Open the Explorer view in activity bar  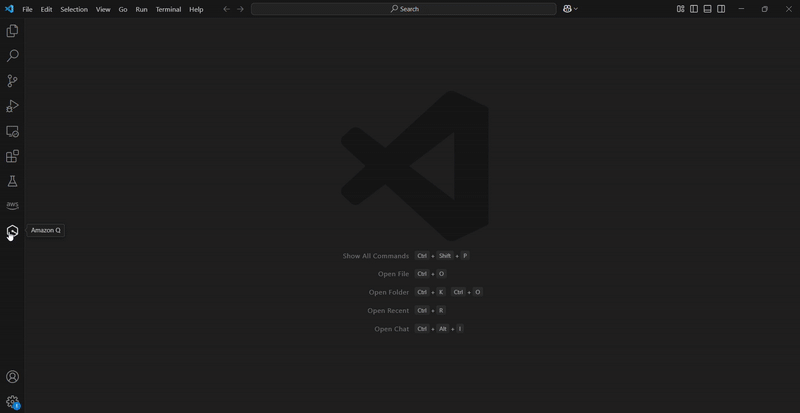click(x=12, y=31)
